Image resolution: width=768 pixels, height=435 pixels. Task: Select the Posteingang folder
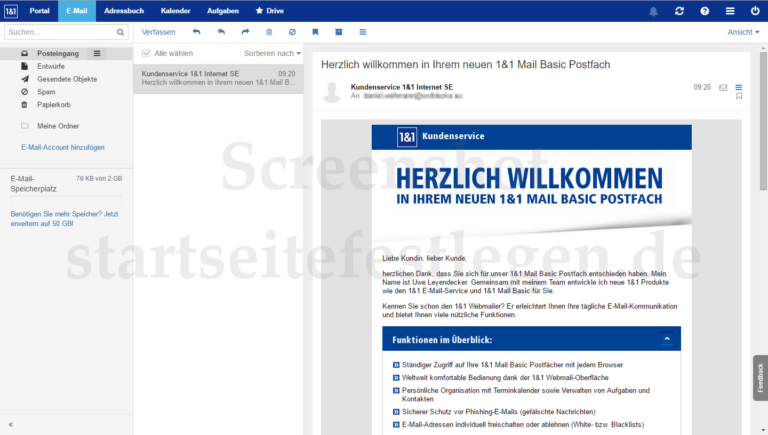[x=58, y=53]
